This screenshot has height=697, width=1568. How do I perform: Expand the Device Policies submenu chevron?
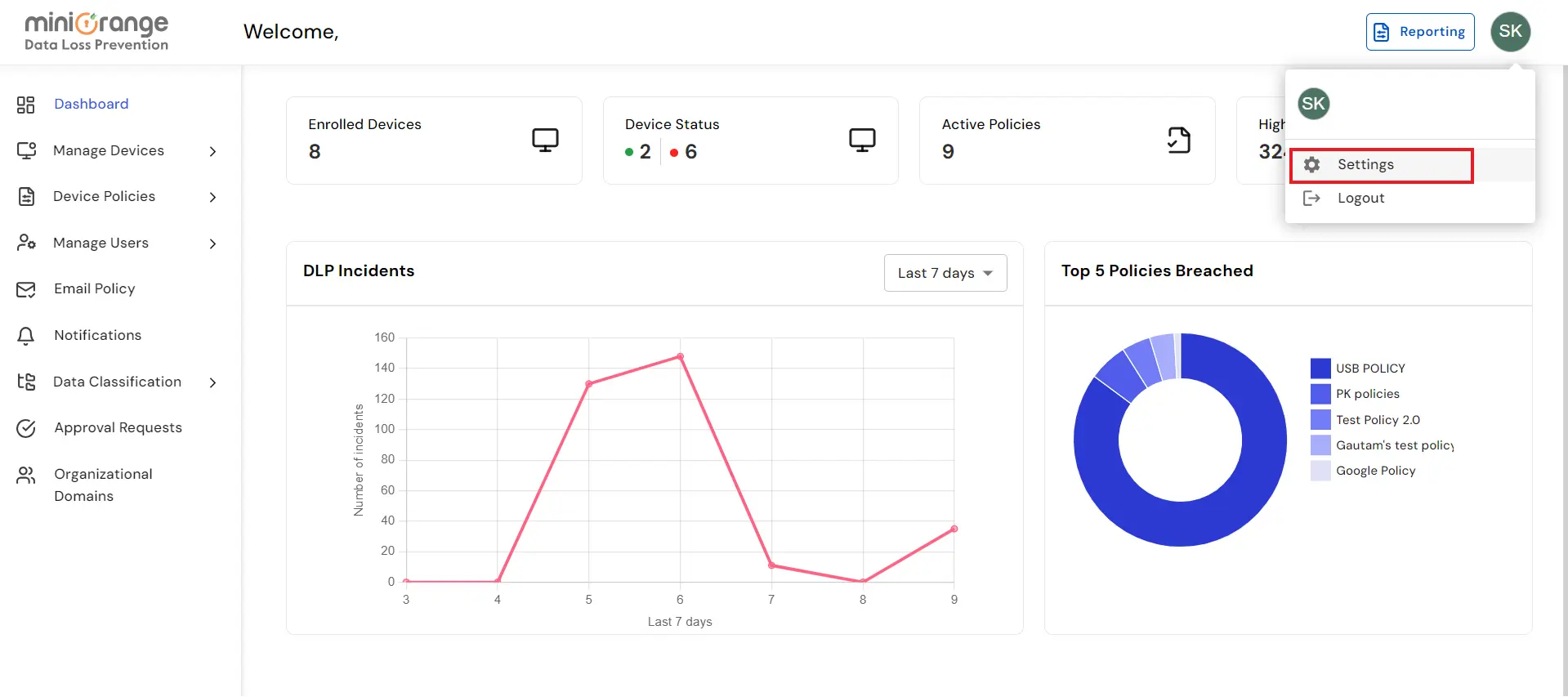(212, 197)
